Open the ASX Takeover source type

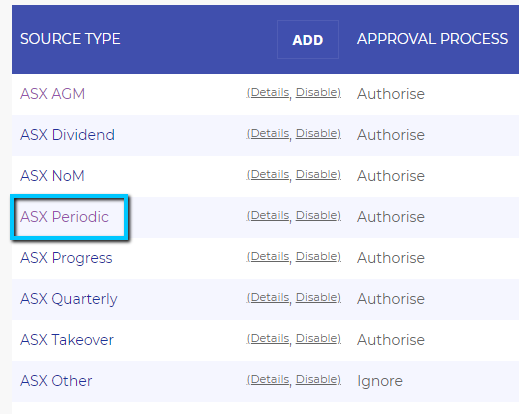click(x=67, y=340)
